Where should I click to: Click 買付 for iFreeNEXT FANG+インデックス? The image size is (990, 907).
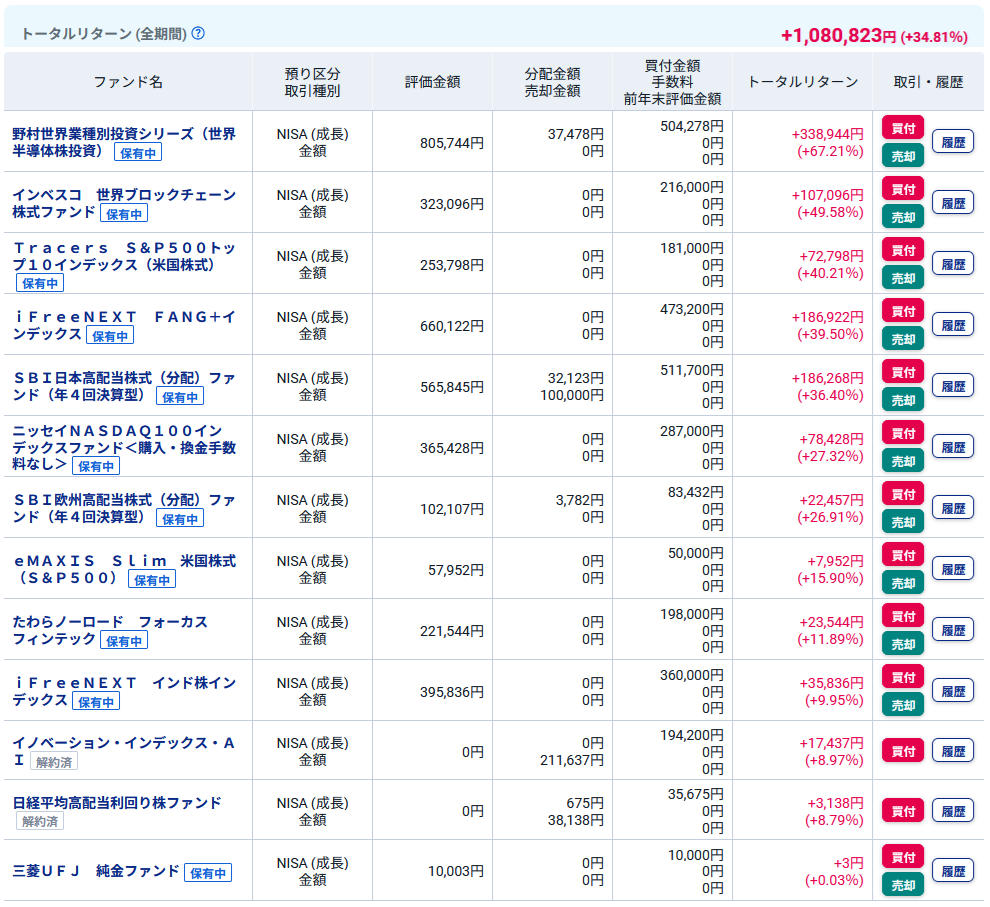click(x=903, y=311)
